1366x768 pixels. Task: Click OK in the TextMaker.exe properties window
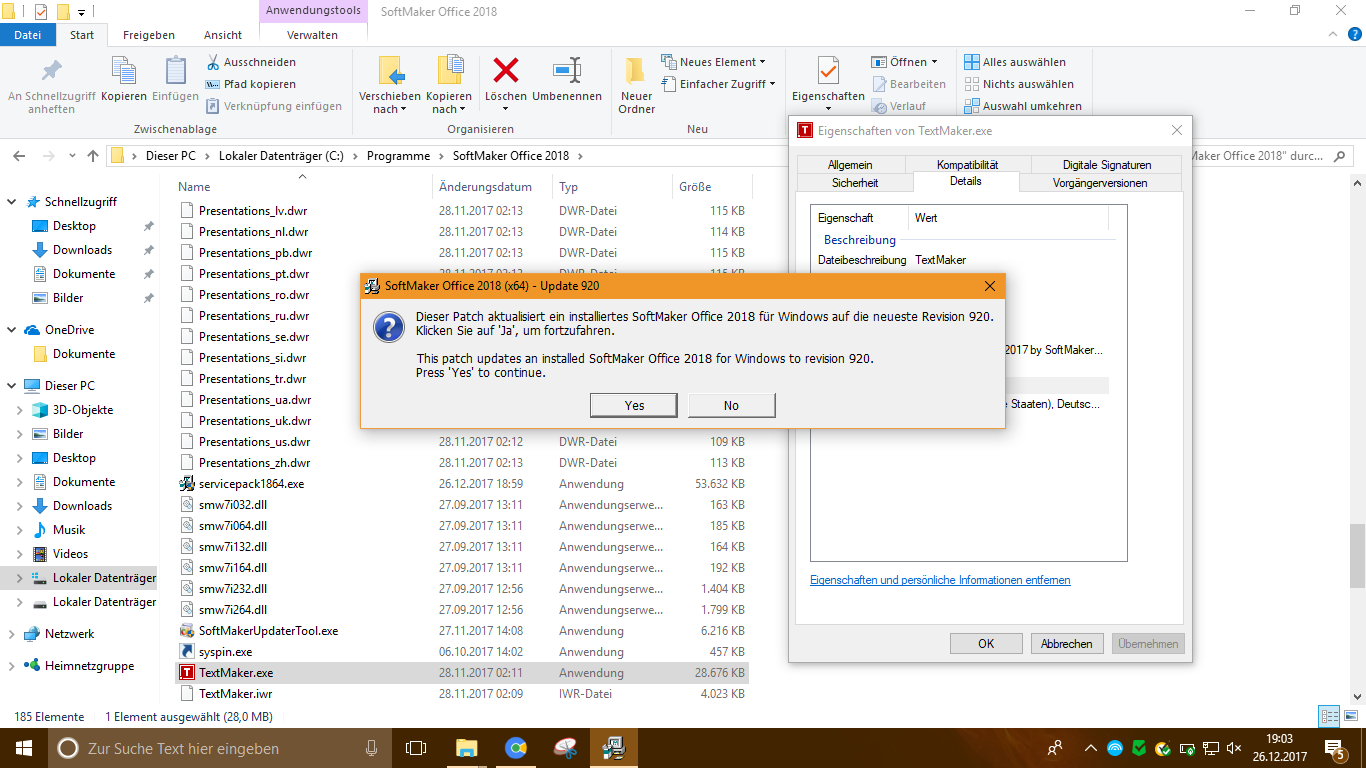click(x=986, y=644)
